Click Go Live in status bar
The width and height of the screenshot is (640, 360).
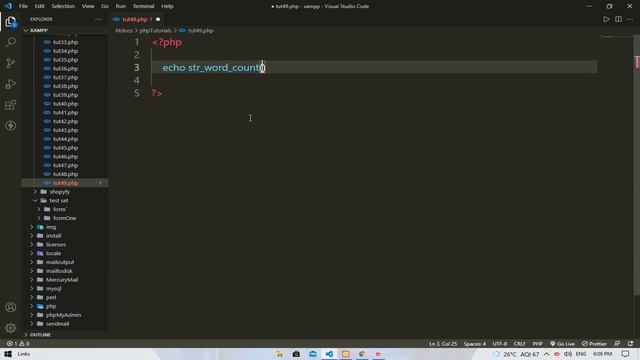[x=562, y=344]
